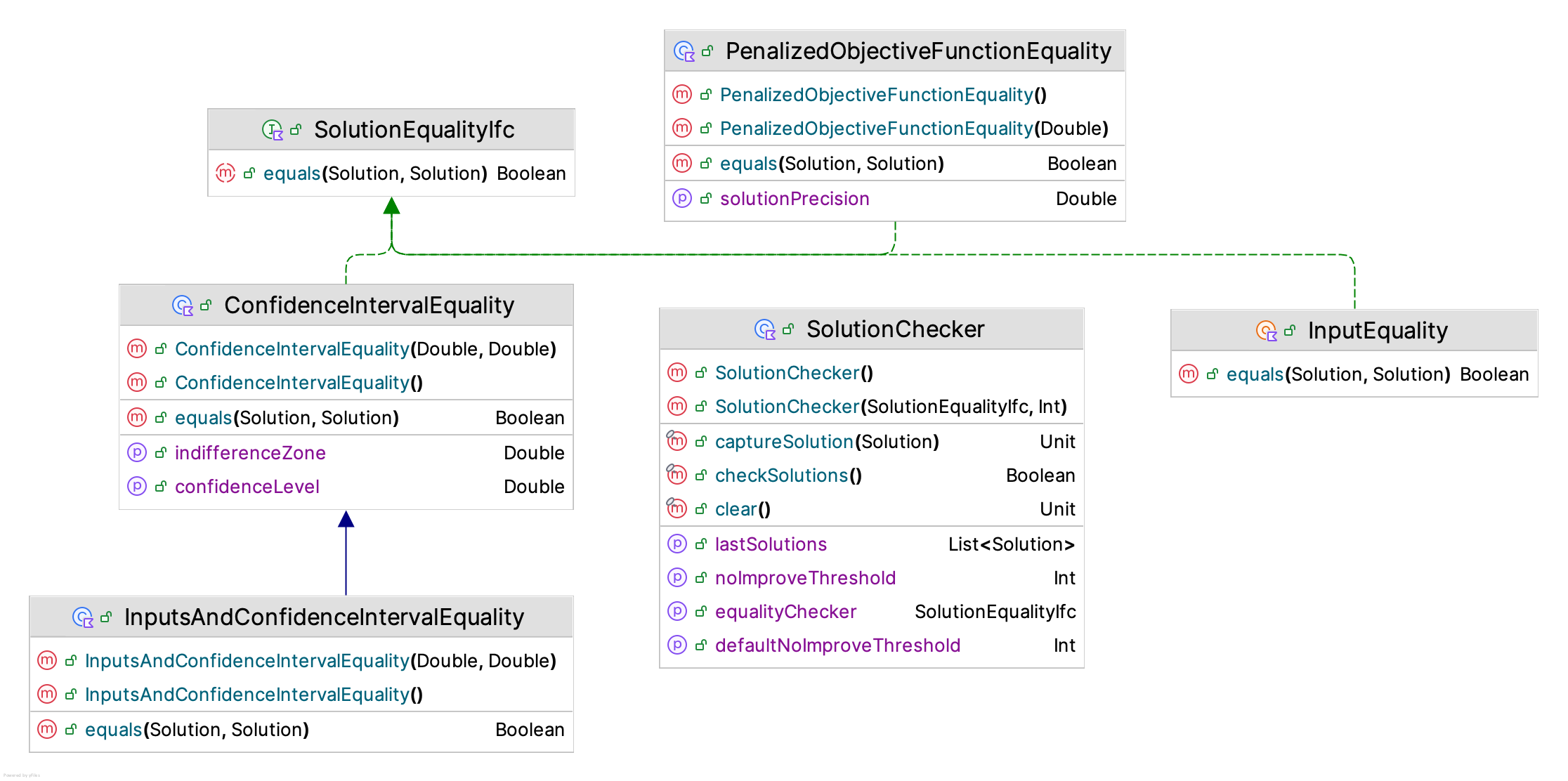Click method icon beside SolutionChecker() constructor

coord(677,372)
